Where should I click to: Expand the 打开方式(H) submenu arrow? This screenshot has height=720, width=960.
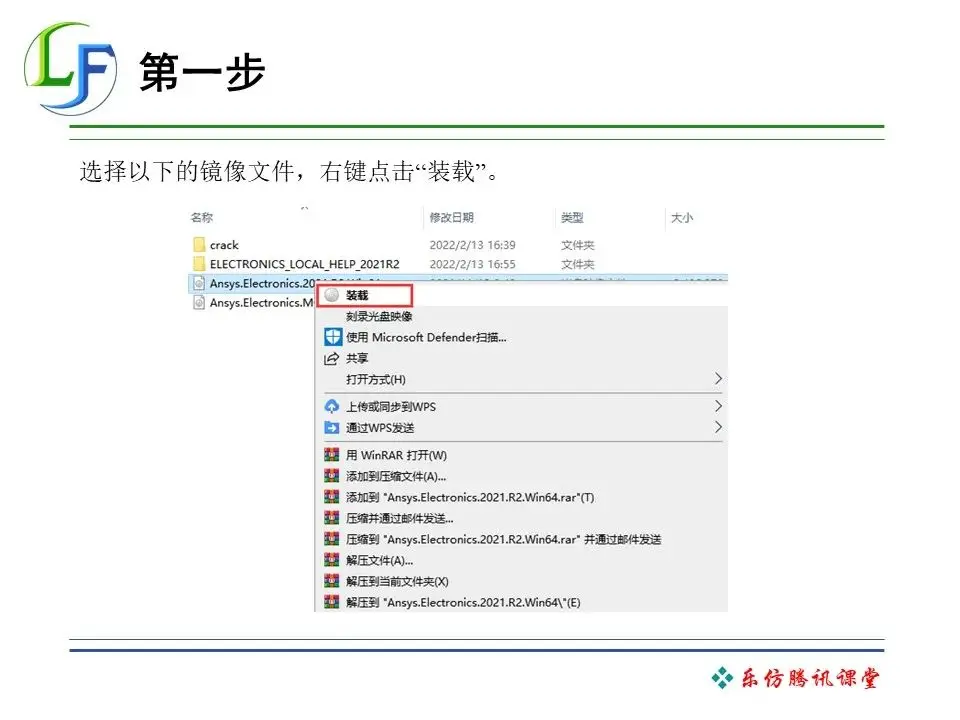coord(718,379)
